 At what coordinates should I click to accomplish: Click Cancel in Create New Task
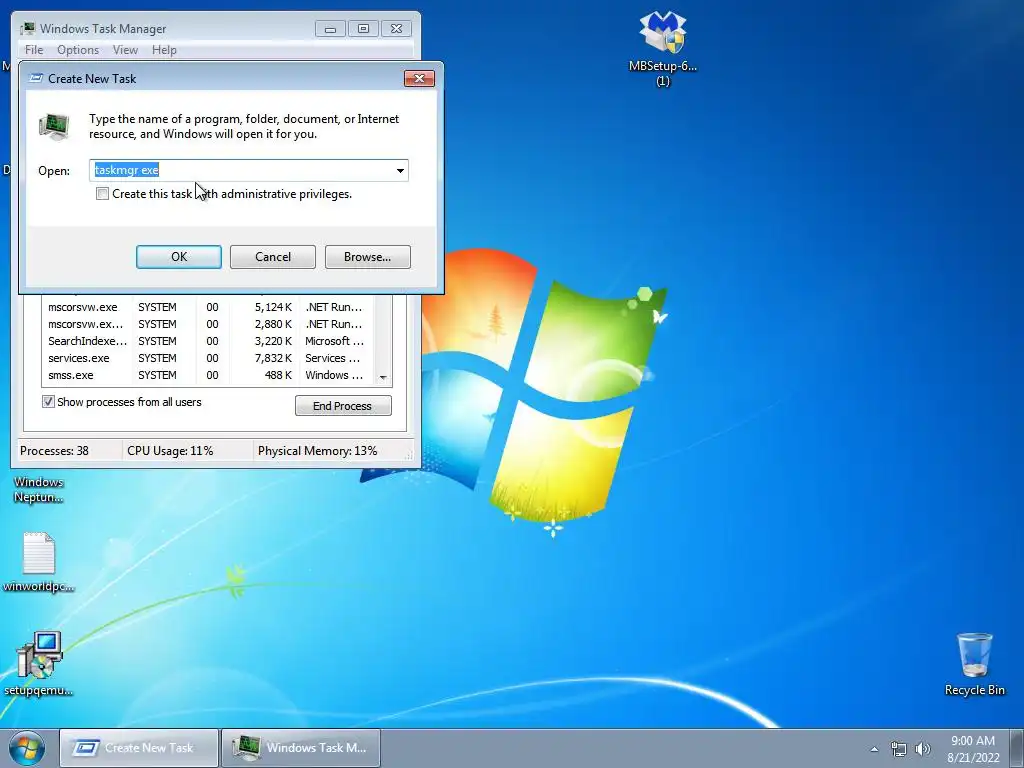point(273,257)
